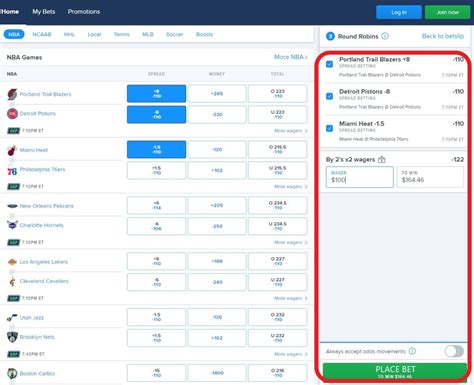Switch to the MLB sport tab

pyautogui.click(x=148, y=34)
